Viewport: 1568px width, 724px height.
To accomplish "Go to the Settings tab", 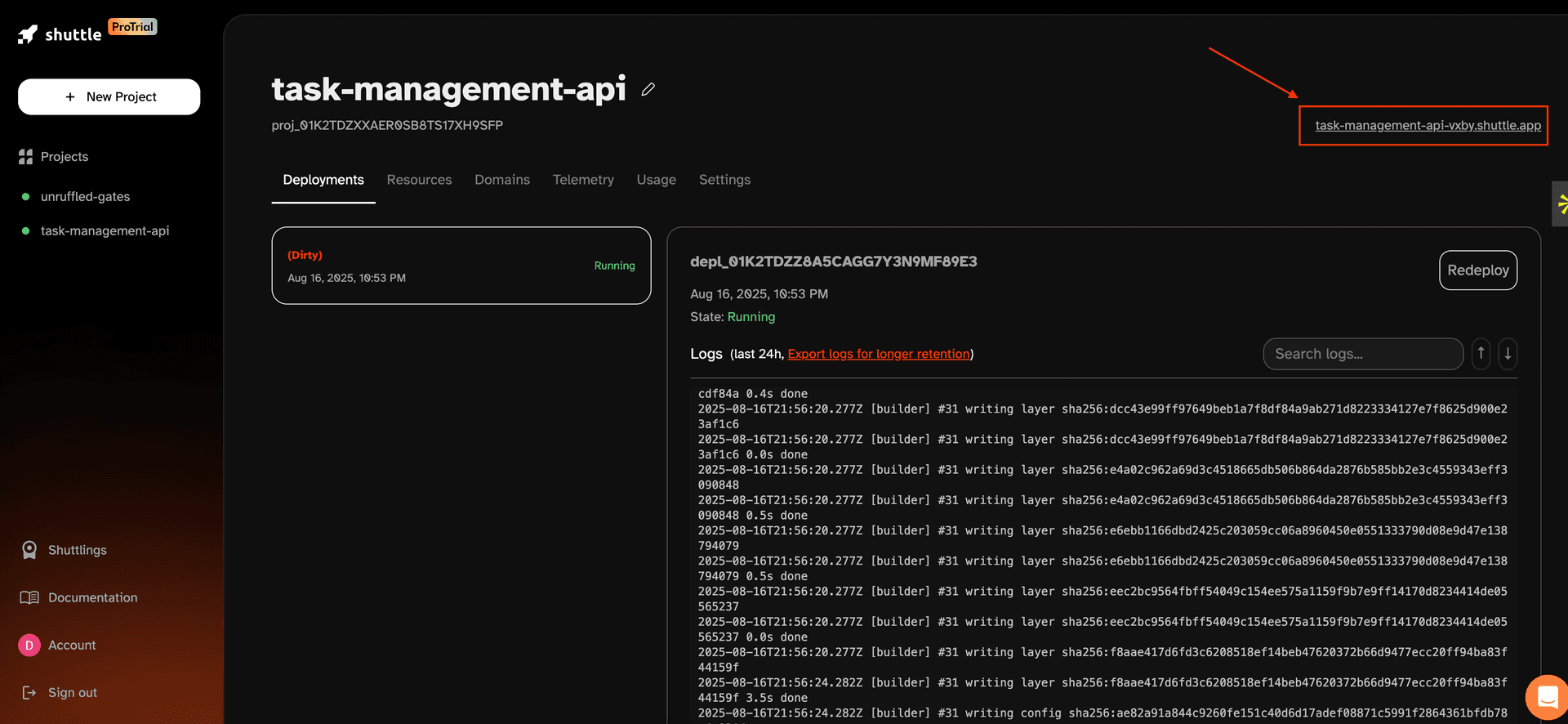I will coord(724,180).
